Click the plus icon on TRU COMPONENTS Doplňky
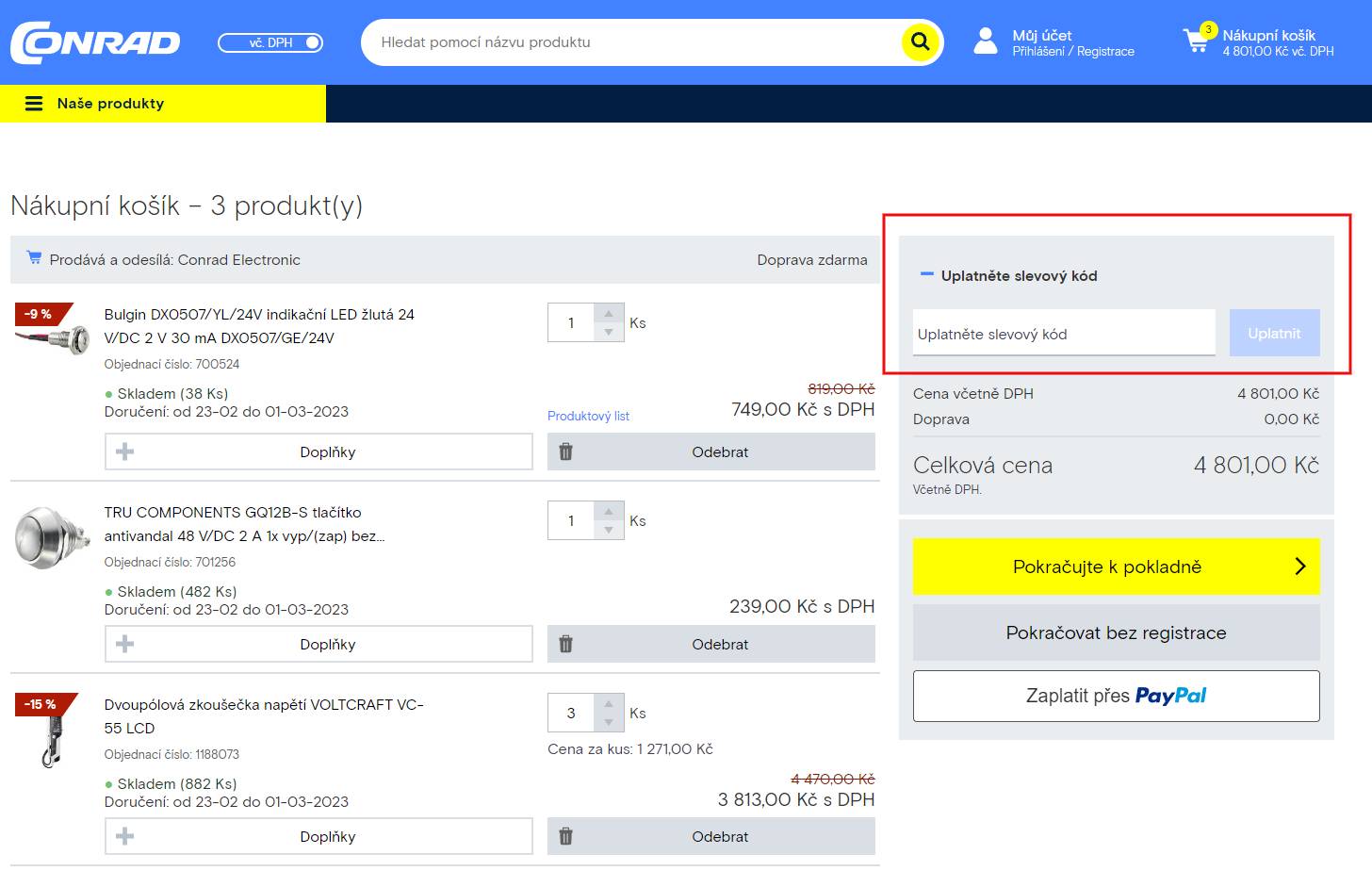1372x887 pixels. (x=123, y=644)
